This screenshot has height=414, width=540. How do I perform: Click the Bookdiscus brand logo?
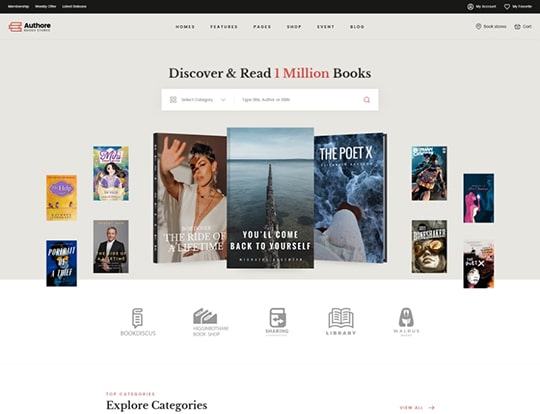coord(138,322)
